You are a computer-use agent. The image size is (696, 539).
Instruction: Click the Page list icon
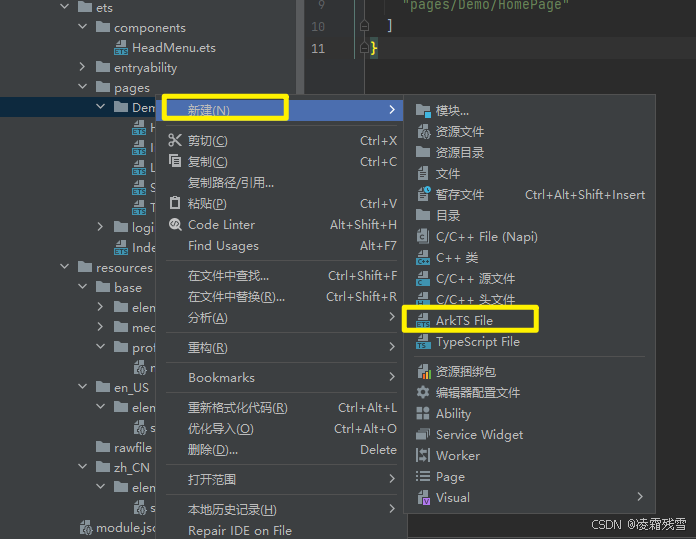pos(423,476)
